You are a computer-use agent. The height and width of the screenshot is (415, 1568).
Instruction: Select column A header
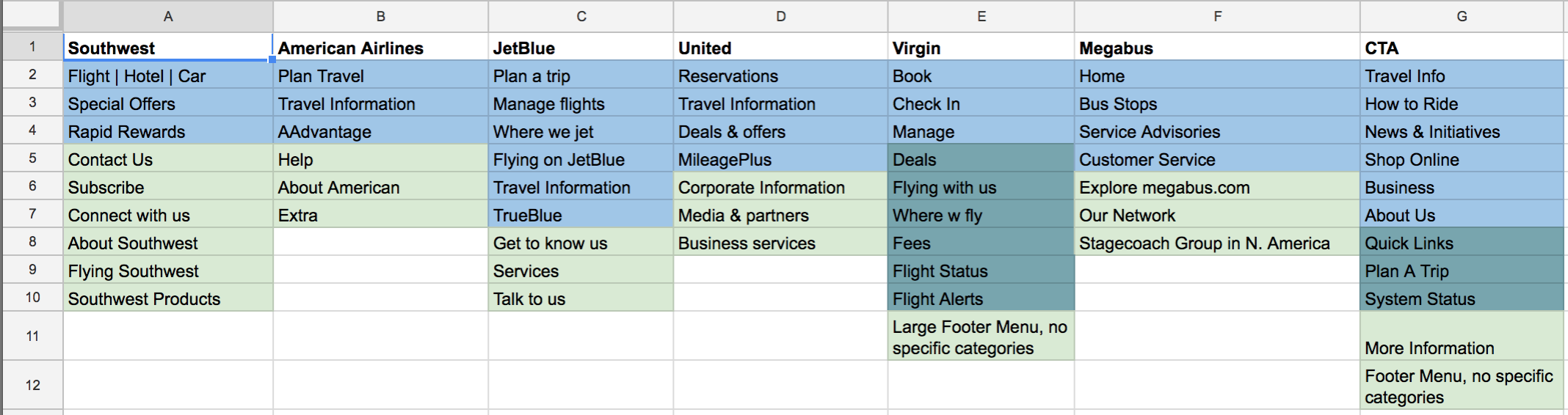(x=168, y=16)
